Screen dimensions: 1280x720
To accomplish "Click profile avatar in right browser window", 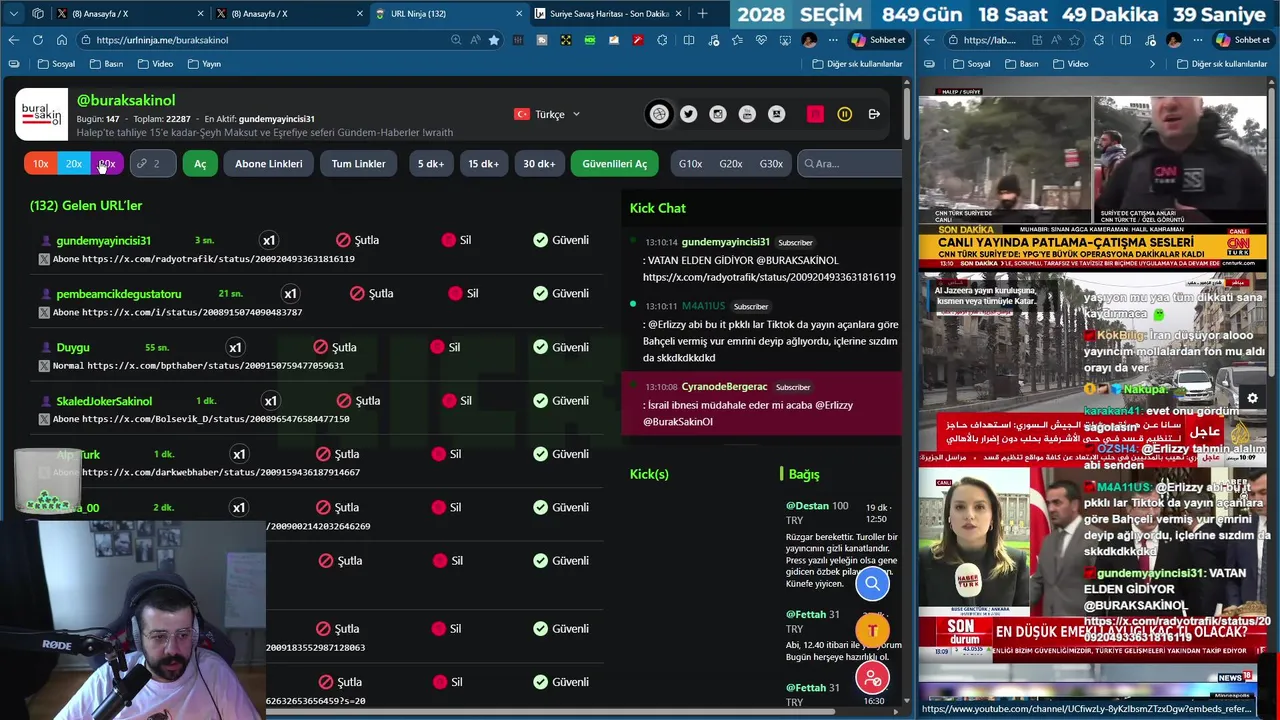I will point(1174,40).
